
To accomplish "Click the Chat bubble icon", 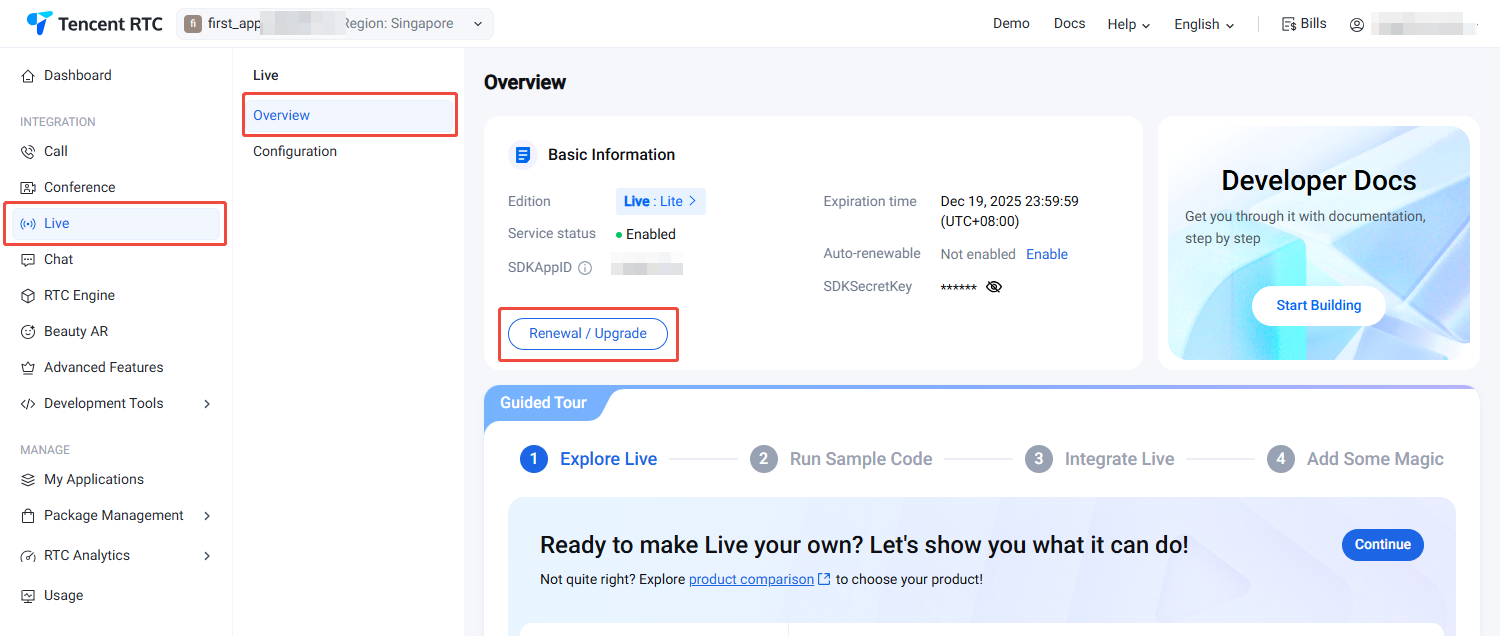I will tap(28, 259).
